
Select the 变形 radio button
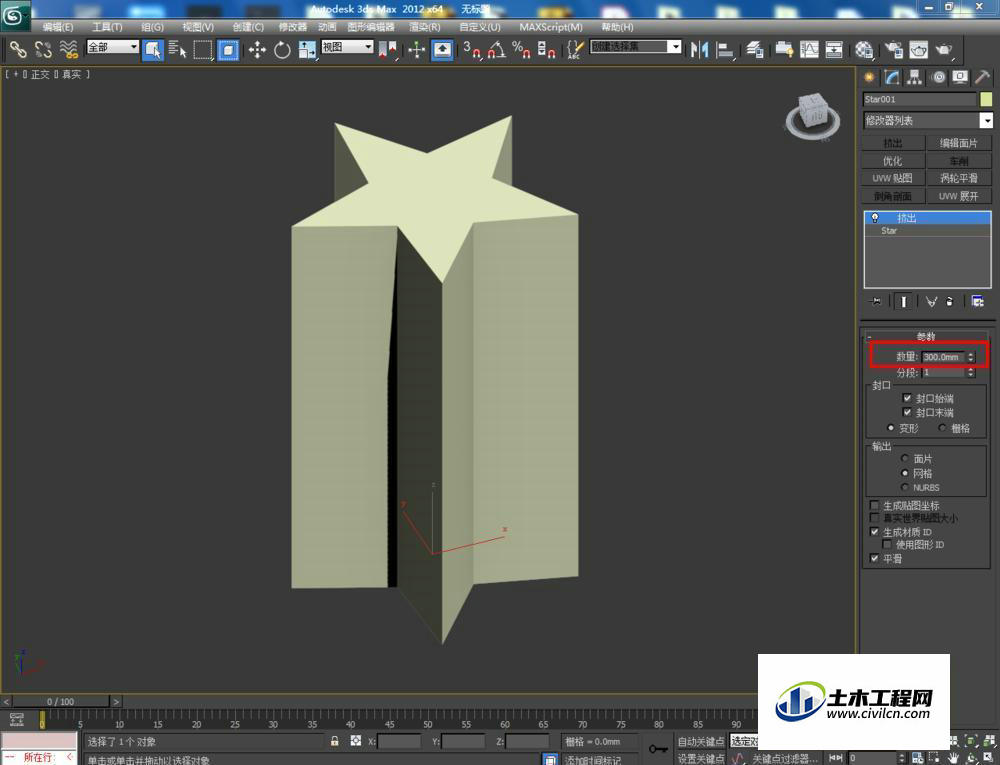(x=890, y=428)
